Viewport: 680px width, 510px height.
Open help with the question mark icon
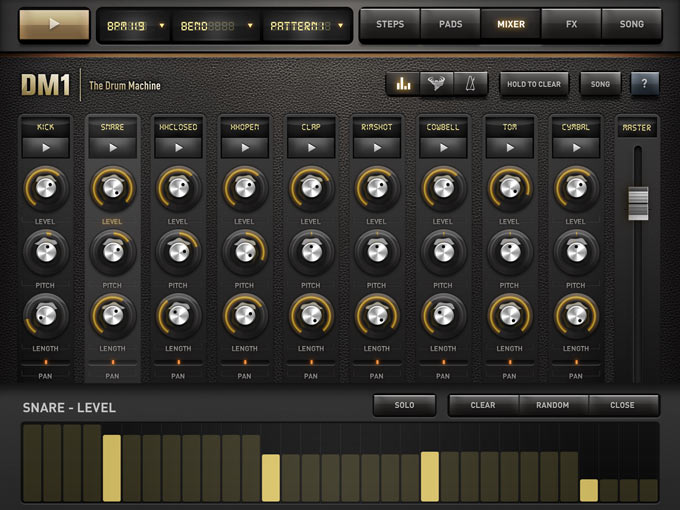(x=644, y=84)
